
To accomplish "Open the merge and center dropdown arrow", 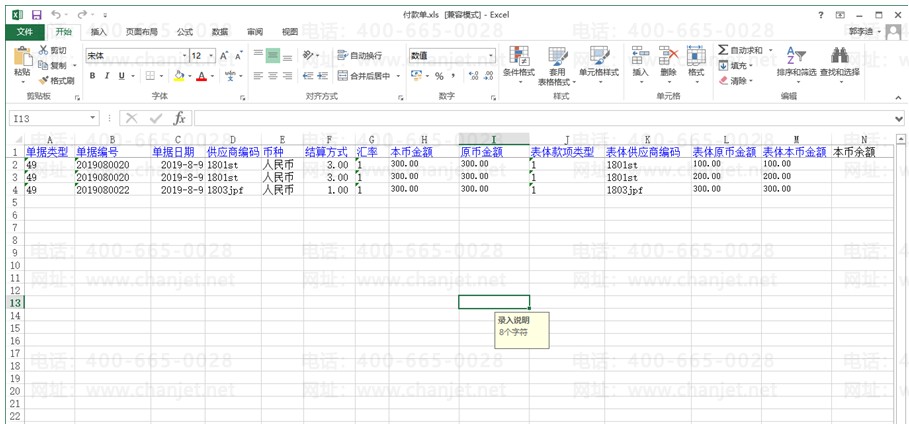I will (398, 76).
